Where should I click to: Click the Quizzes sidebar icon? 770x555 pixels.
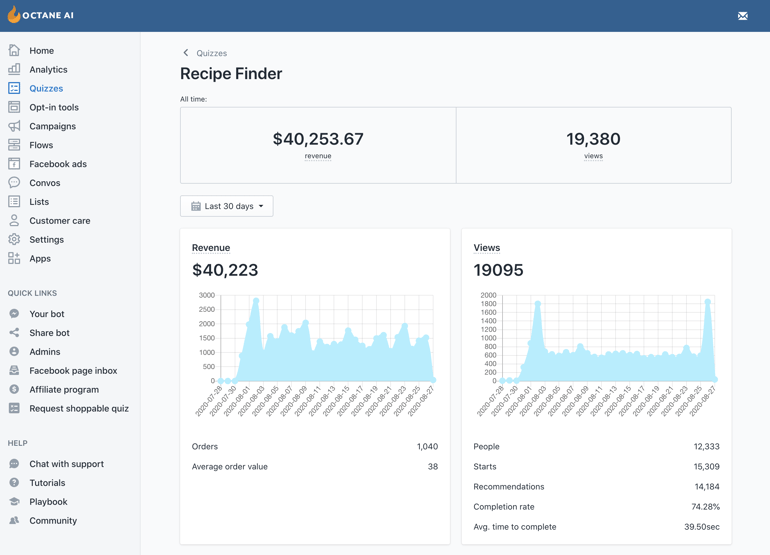[x=14, y=88]
